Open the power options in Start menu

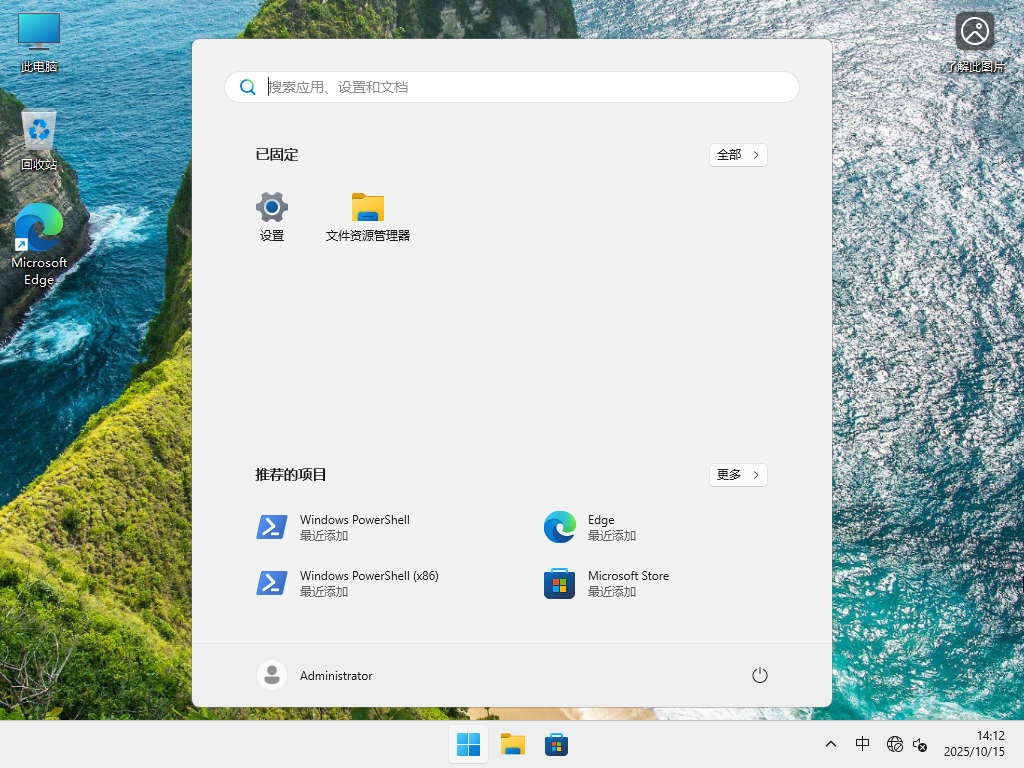point(759,675)
